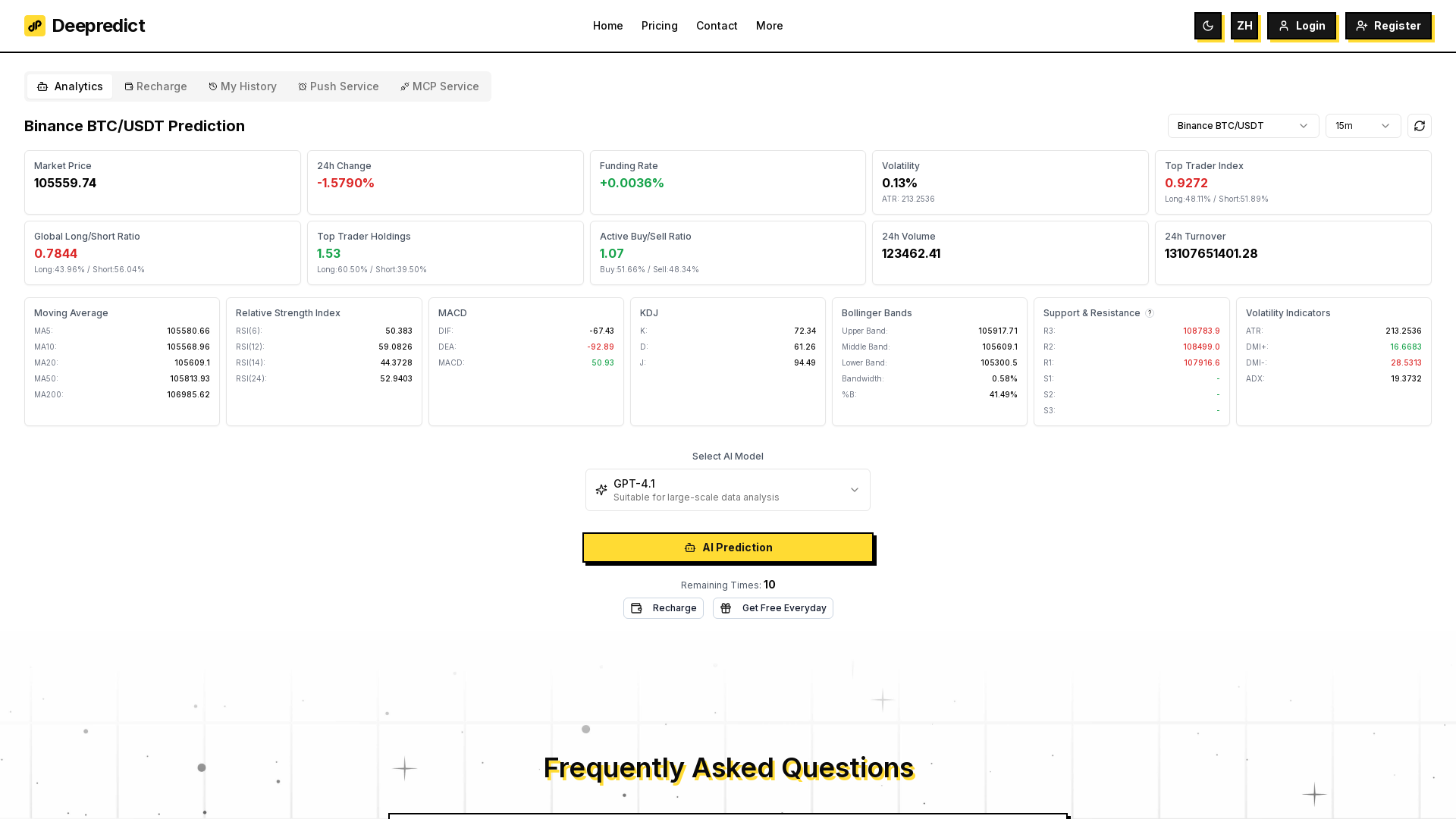This screenshot has height=819, width=1456.
Task: Click the MACD DEA value -92.89
Action: 600,347
